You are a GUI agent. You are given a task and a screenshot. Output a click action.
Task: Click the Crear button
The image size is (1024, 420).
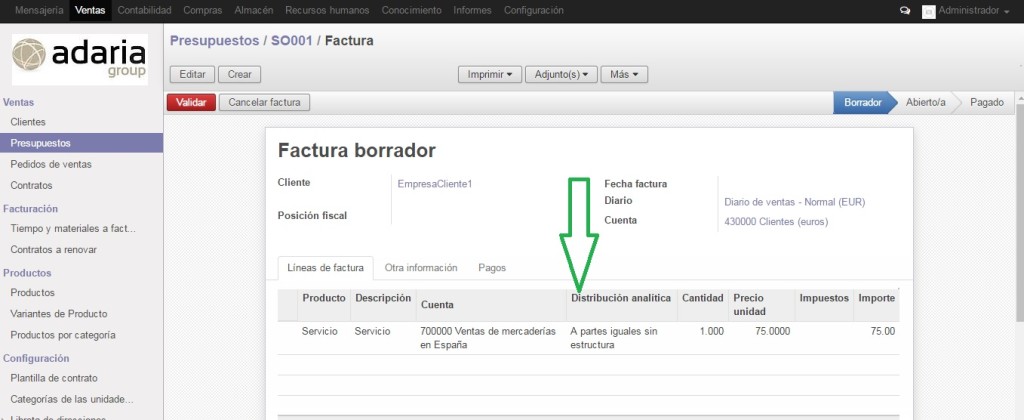[x=240, y=74]
